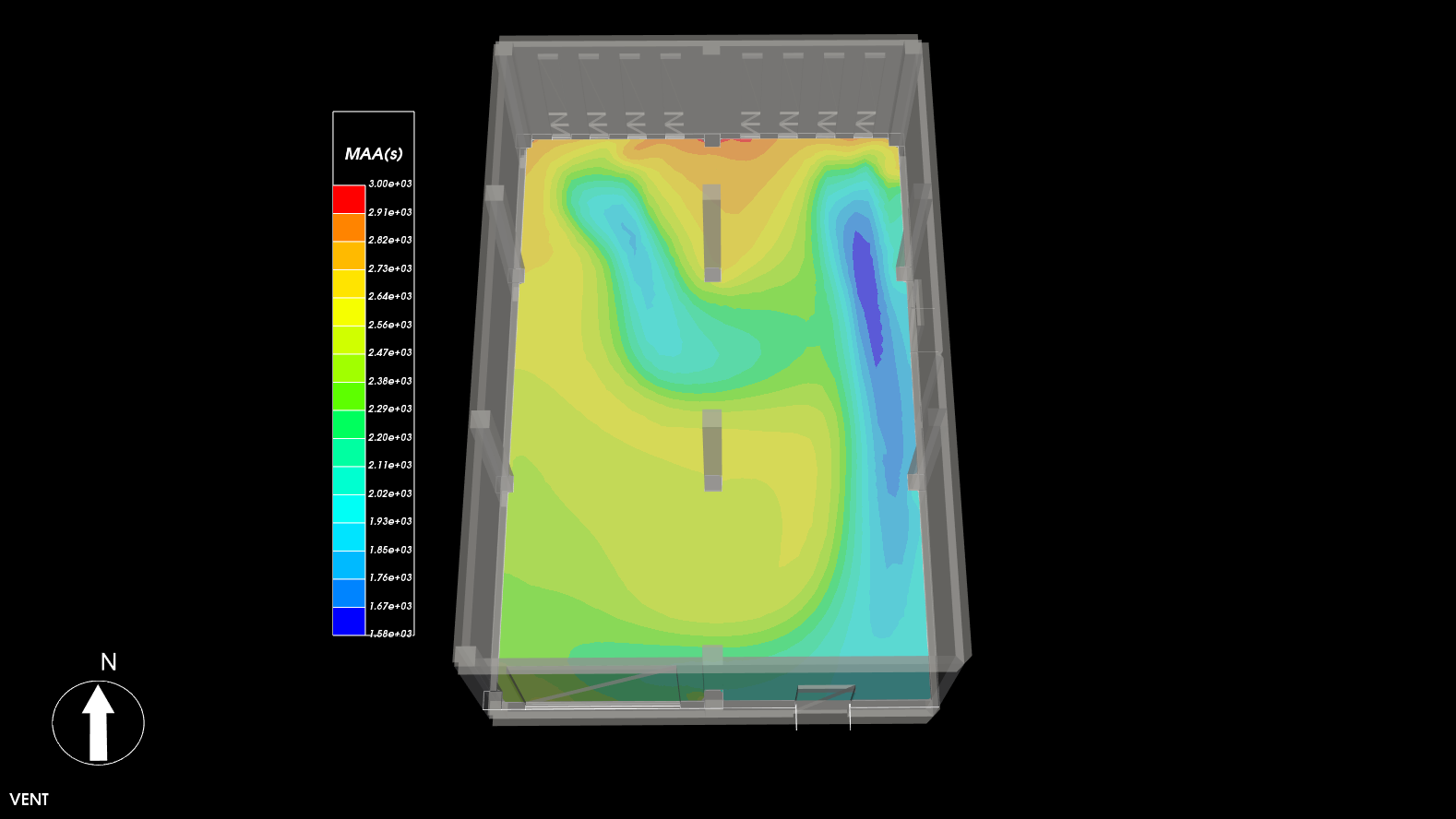Screen dimensions: 1456x819
Task: Click the rightmost zigzag vent symbol
Action: tap(865, 121)
